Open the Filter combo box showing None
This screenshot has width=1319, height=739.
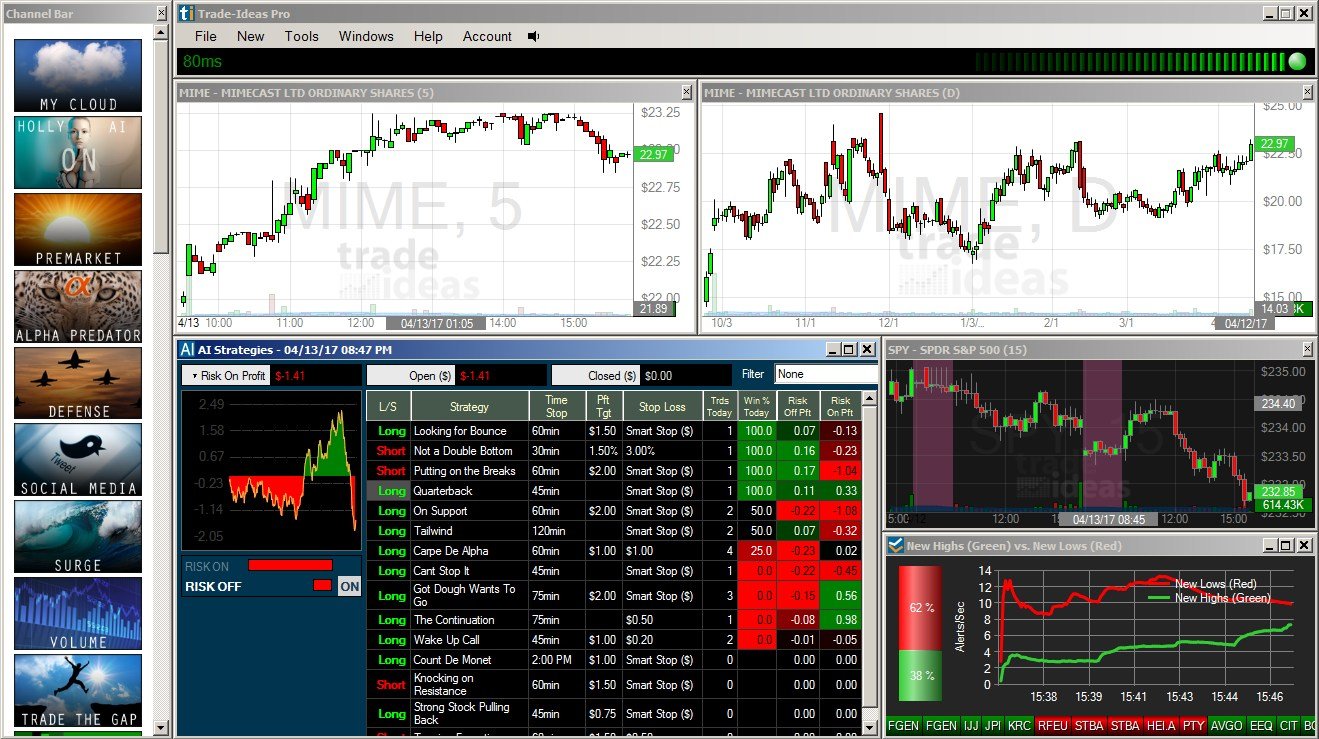click(823, 374)
